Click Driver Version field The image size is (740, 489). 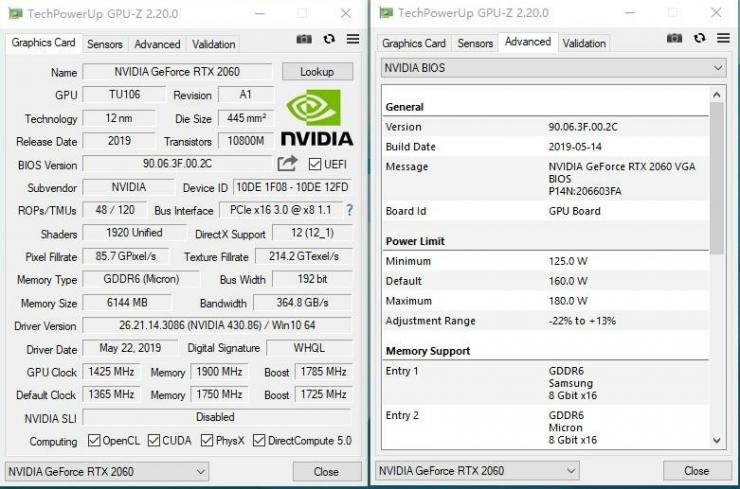pos(217,325)
